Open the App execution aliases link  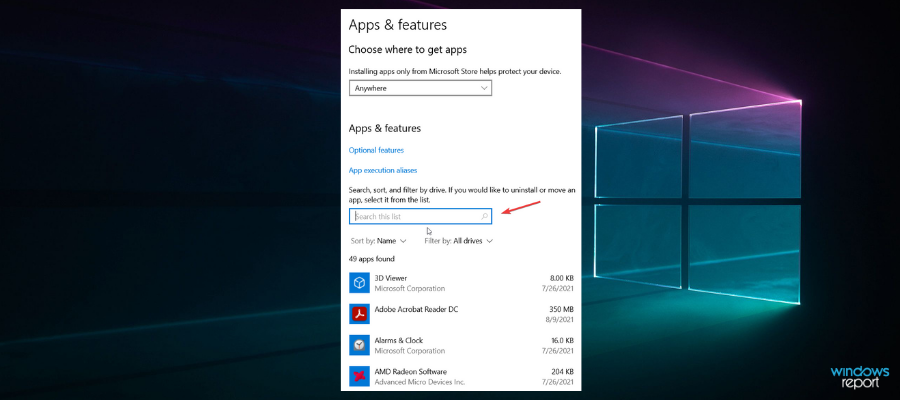tap(383, 170)
